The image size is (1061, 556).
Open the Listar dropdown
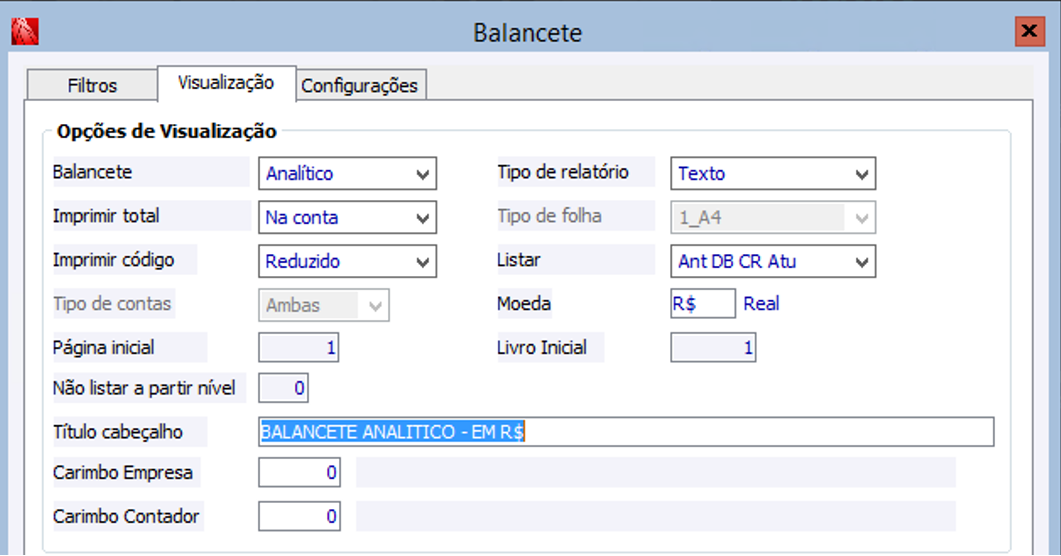pyautogui.click(x=772, y=261)
